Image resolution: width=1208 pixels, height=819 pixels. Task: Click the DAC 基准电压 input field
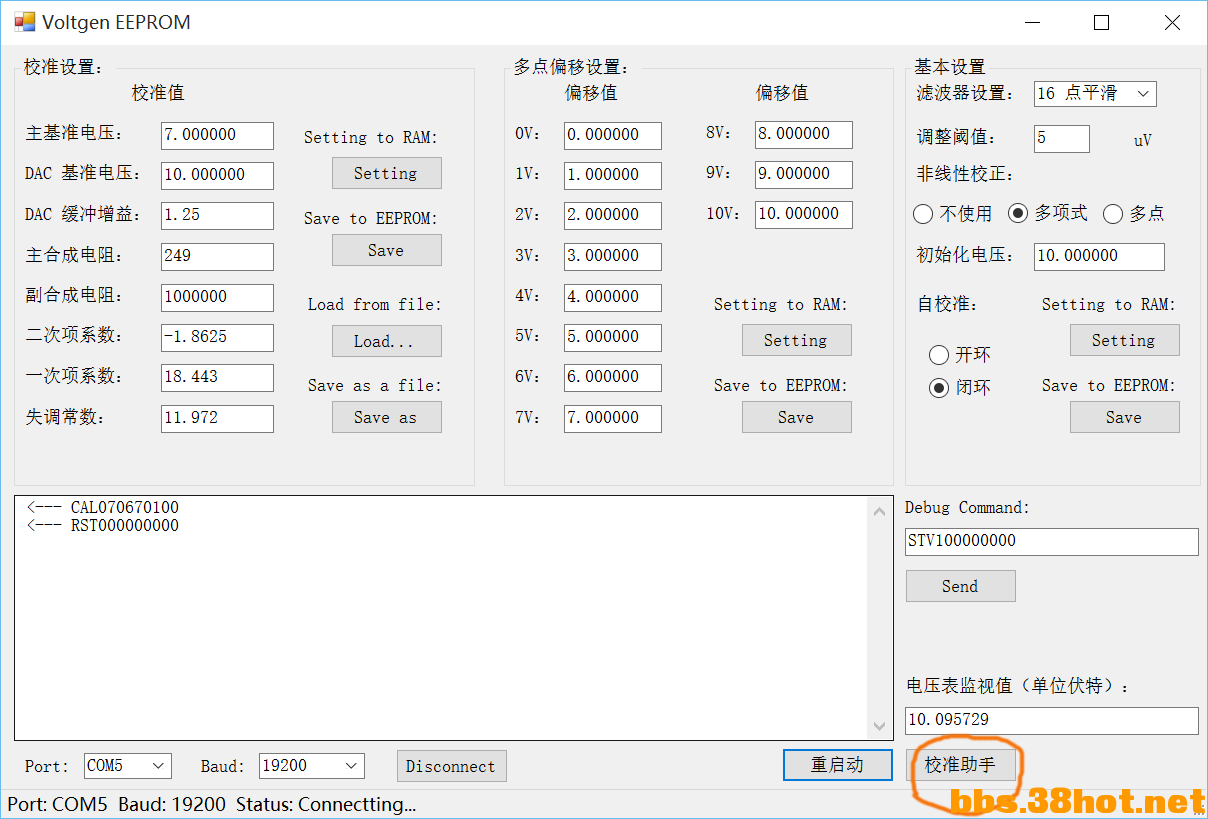click(217, 175)
